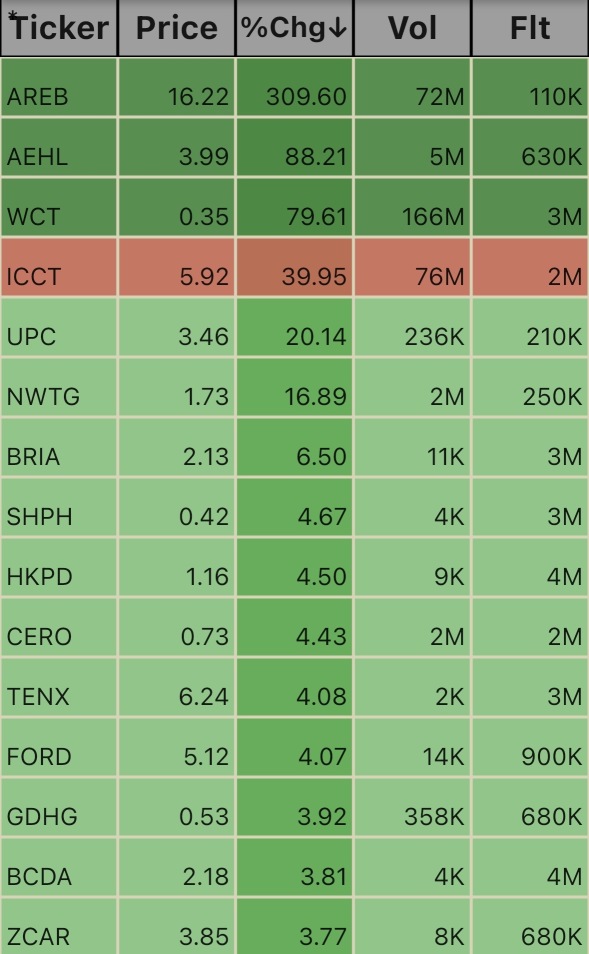The width and height of the screenshot is (589, 954).
Task: Sort by the Vol column header
Action: (412, 28)
